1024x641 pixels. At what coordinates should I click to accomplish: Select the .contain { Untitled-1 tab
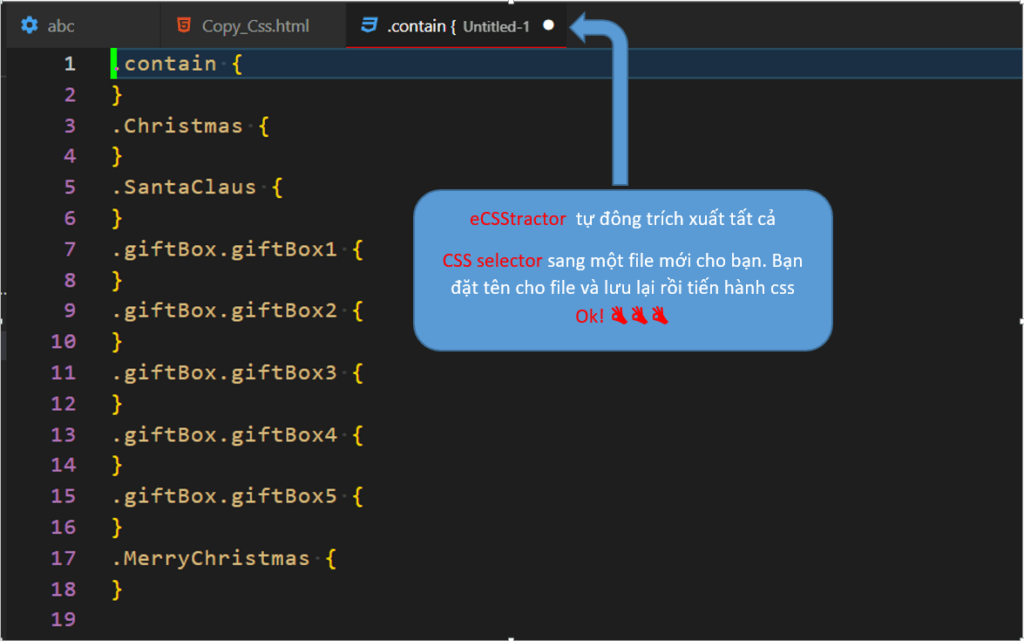456,26
